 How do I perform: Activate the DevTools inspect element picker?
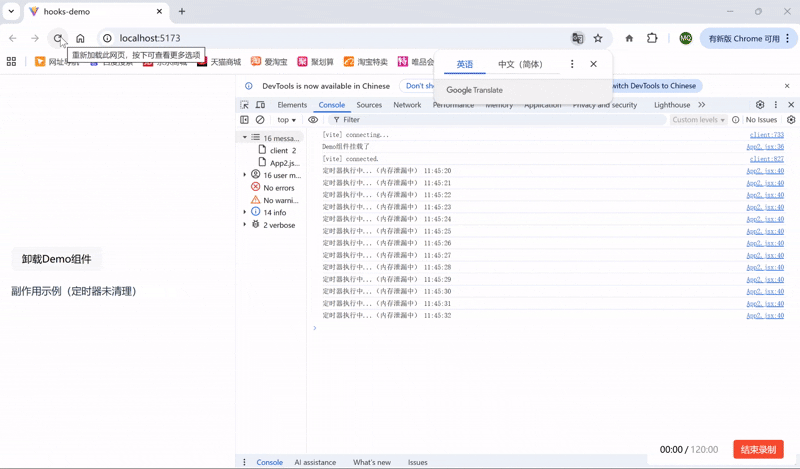coord(244,105)
